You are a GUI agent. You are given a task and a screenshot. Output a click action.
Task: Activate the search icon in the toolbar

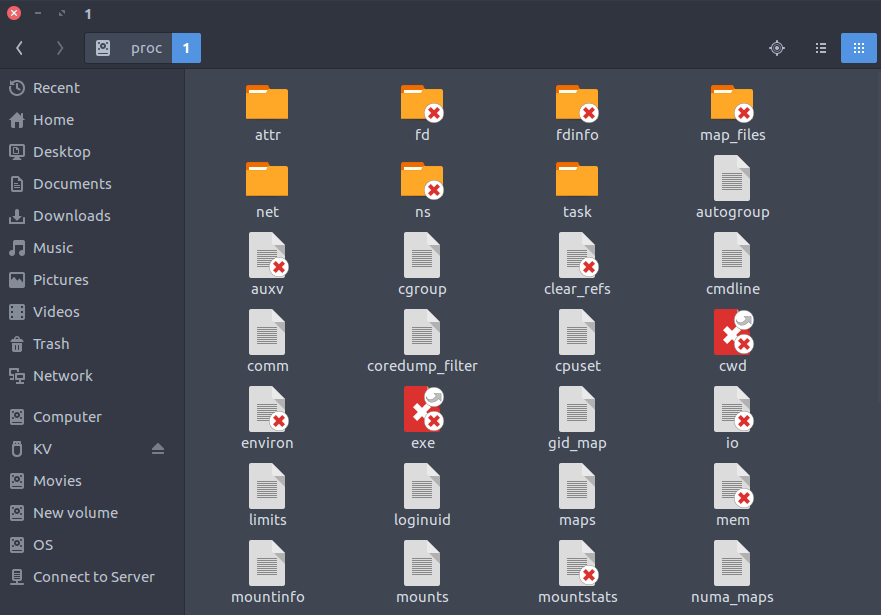777,47
